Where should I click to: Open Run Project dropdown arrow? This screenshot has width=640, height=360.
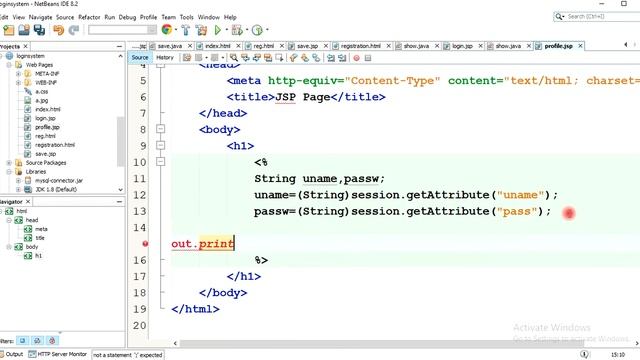(227, 30)
